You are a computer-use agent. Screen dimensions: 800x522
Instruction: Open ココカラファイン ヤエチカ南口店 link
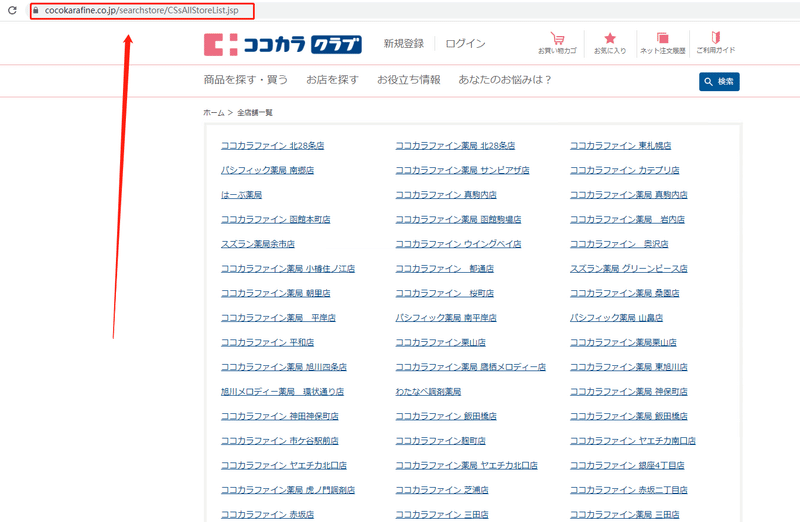[x=633, y=440]
